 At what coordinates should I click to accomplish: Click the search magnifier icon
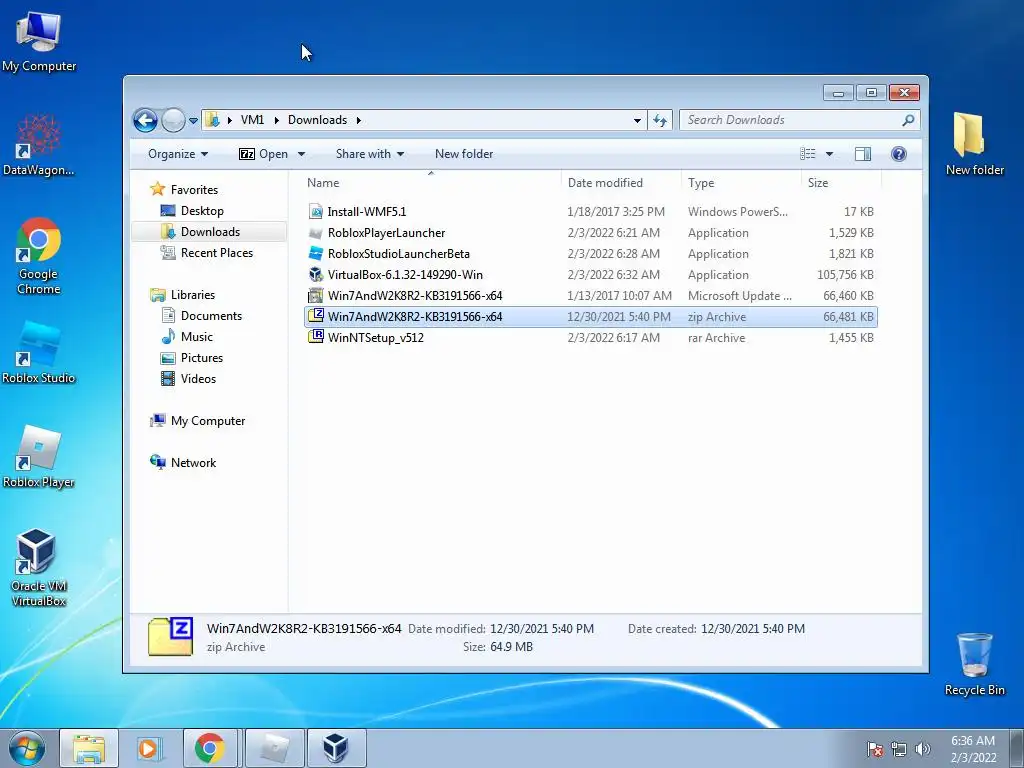click(908, 120)
